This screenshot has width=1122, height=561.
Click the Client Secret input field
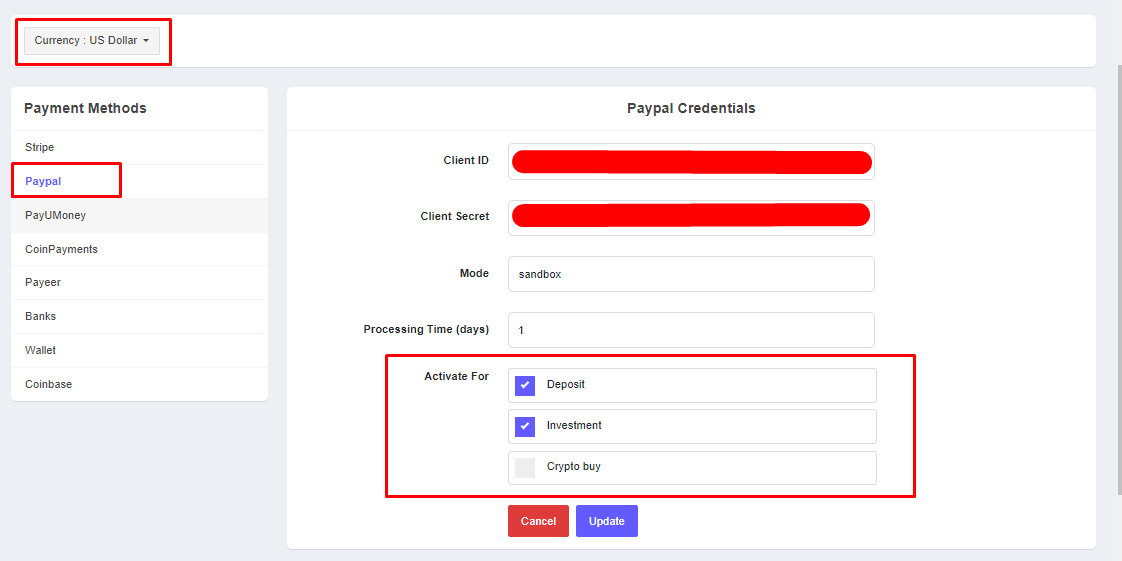click(x=690, y=218)
